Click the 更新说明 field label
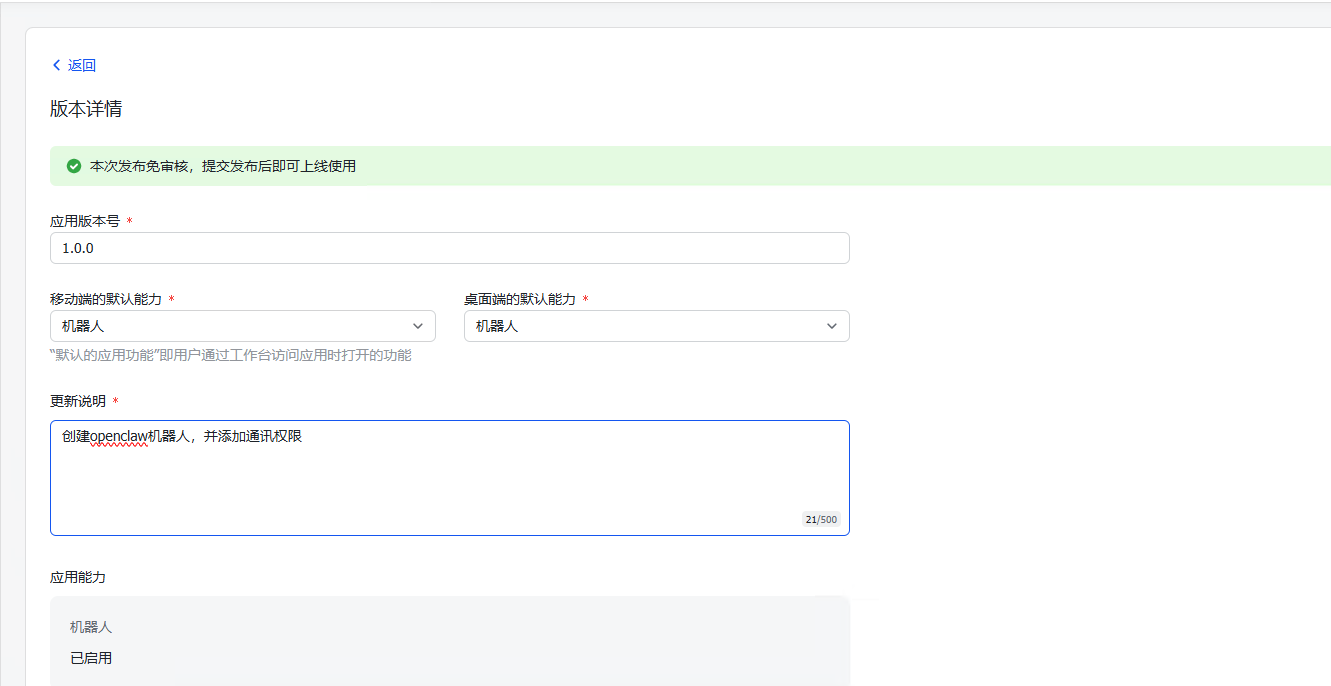 (78, 401)
